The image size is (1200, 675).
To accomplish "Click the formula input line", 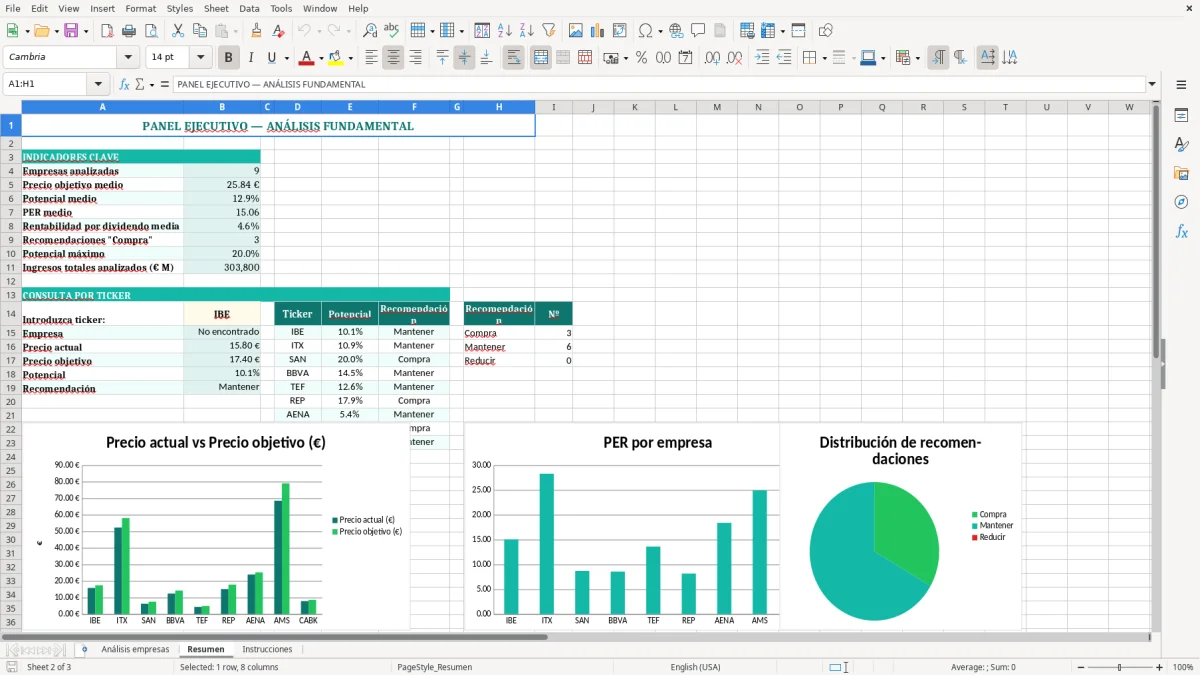I will tap(658, 84).
